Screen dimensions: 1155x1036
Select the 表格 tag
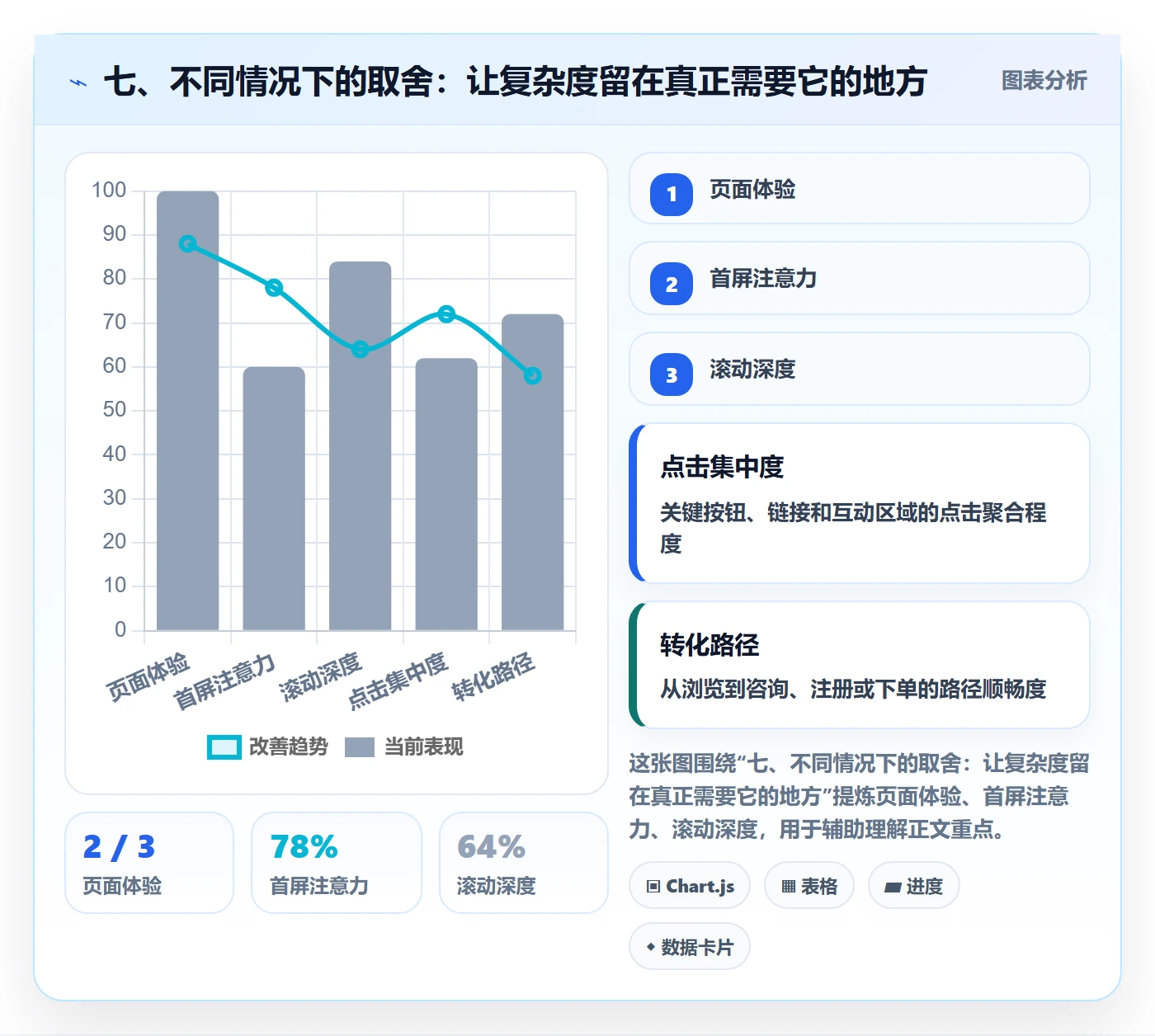(809, 886)
